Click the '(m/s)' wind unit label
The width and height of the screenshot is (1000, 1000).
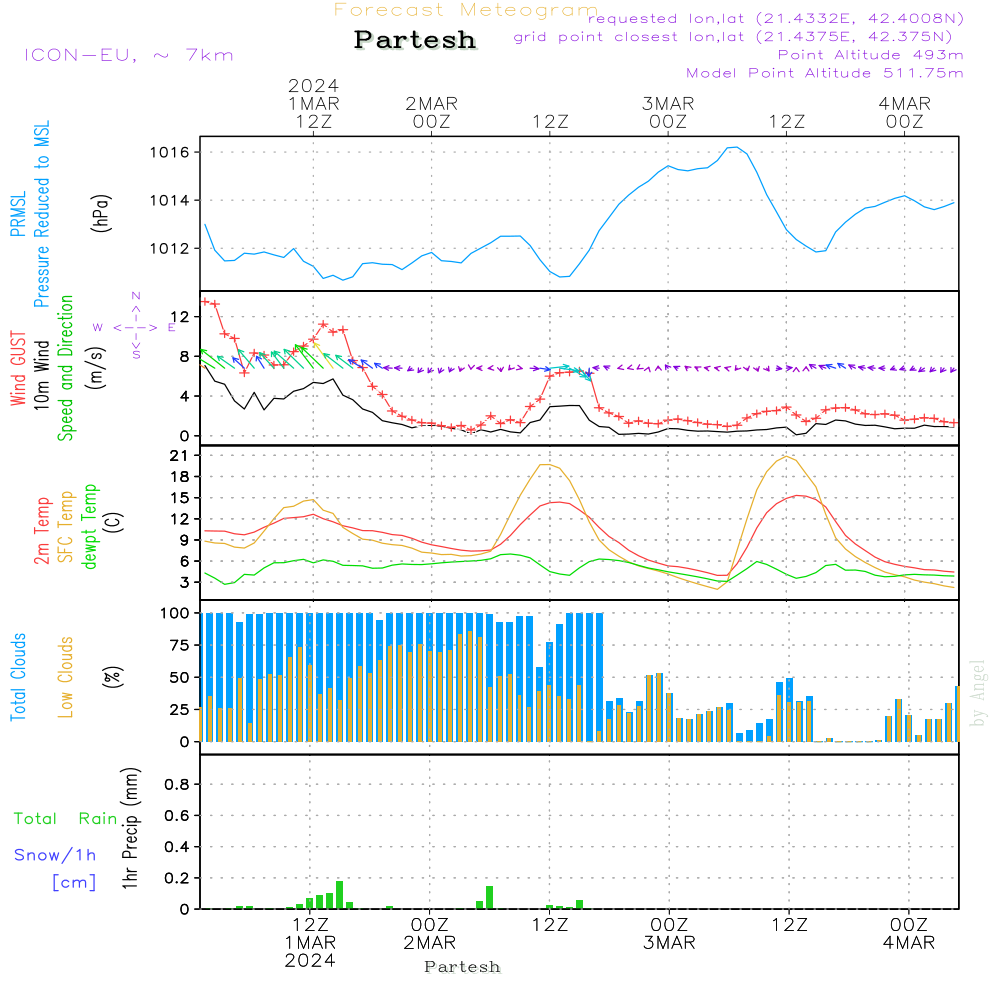97,368
